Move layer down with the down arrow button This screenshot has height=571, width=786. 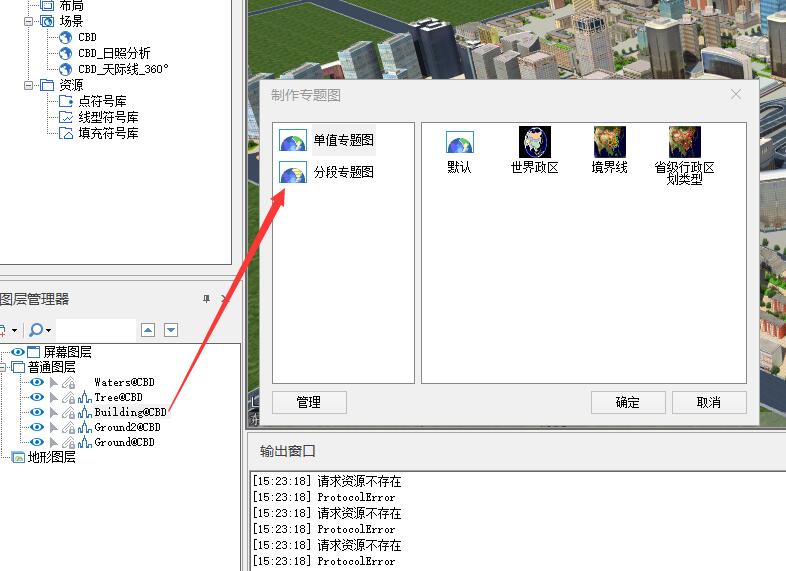[171, 330]
